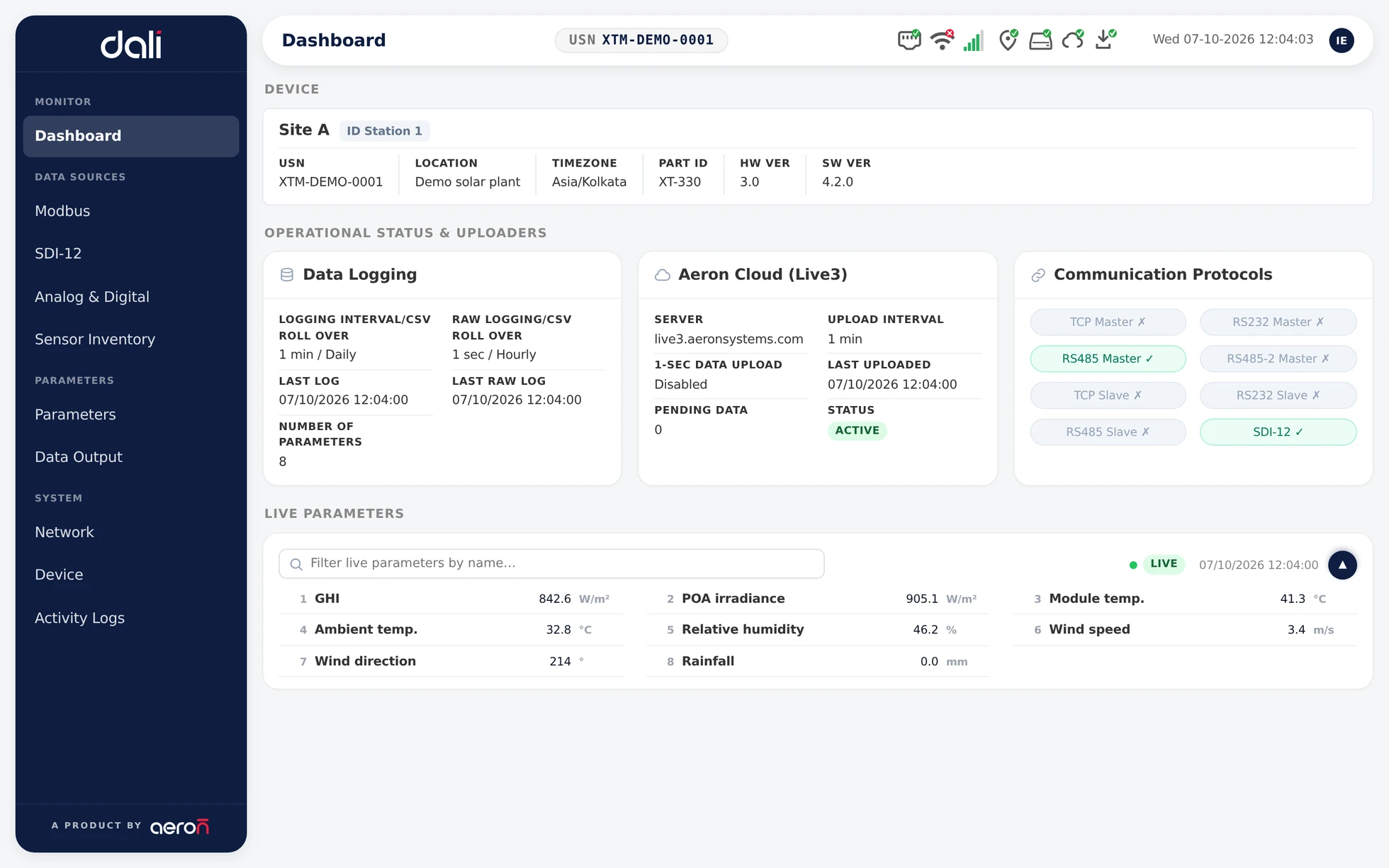
Task: Open Sensor Inventory page
Action: [x=131, y=339]
